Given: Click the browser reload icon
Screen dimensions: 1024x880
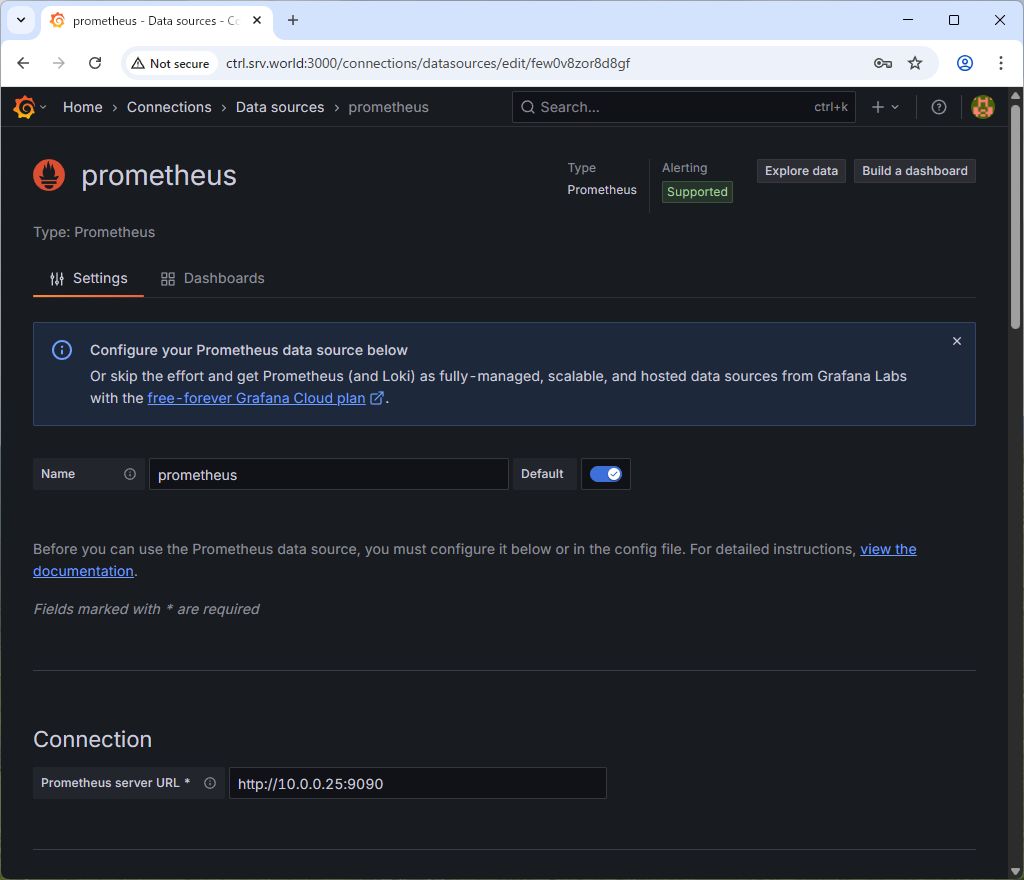Looking at the screenshot, I should click(95, 63).
